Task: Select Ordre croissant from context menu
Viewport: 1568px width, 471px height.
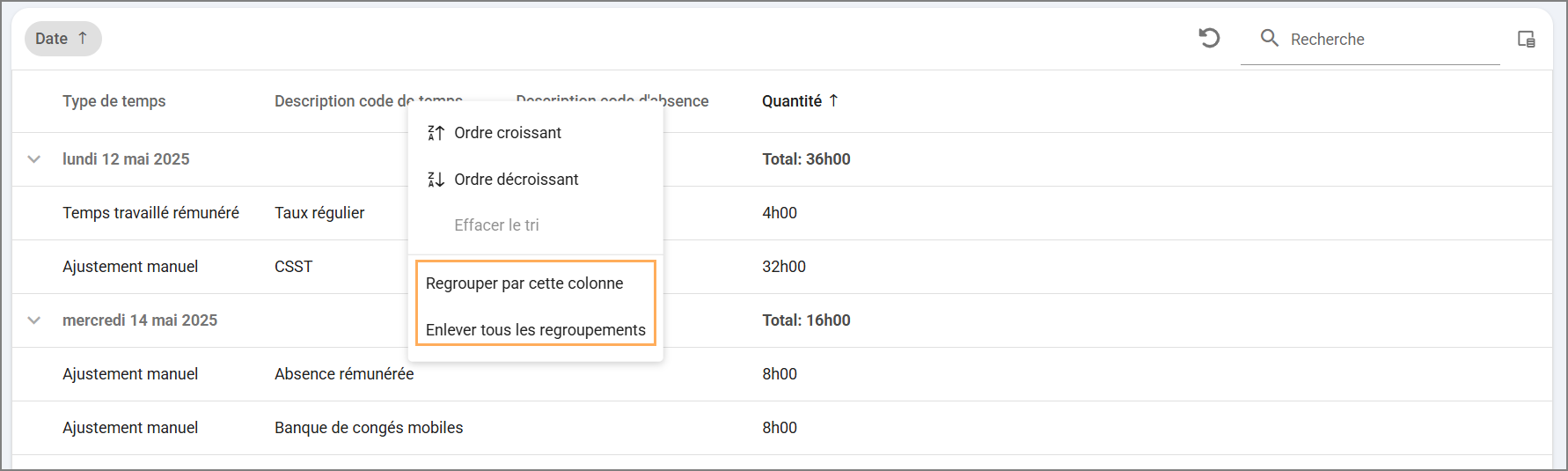Action: [x=508, y=133]
